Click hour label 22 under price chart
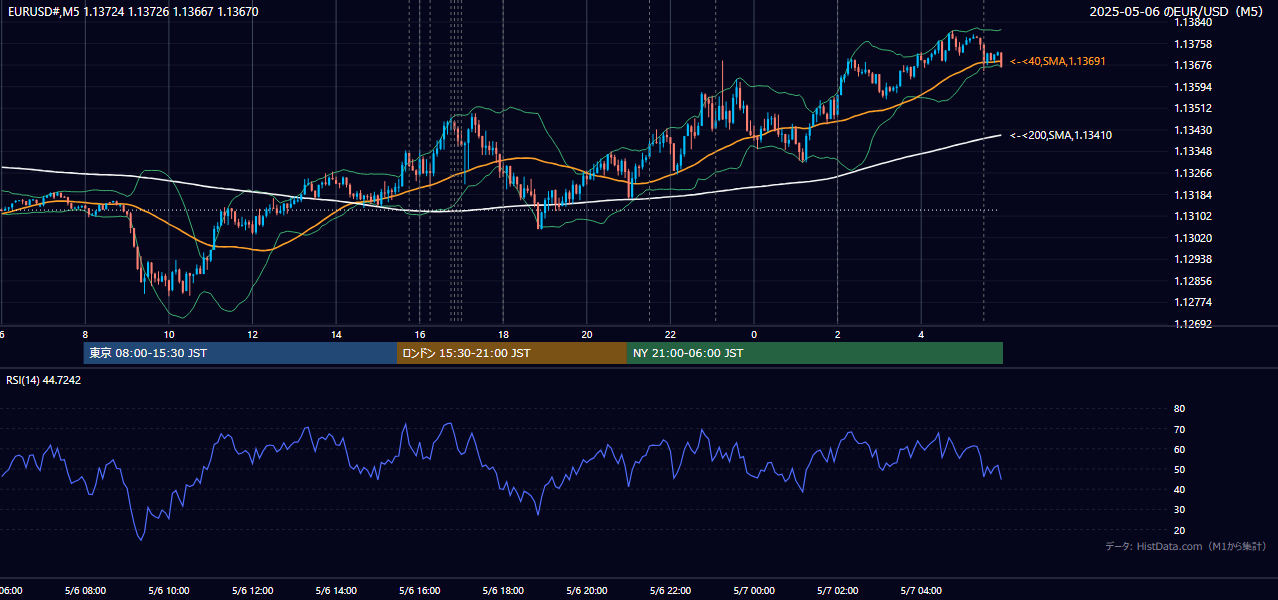The width and height of the screenshot is (1278, 600). (x=670, y=334)
